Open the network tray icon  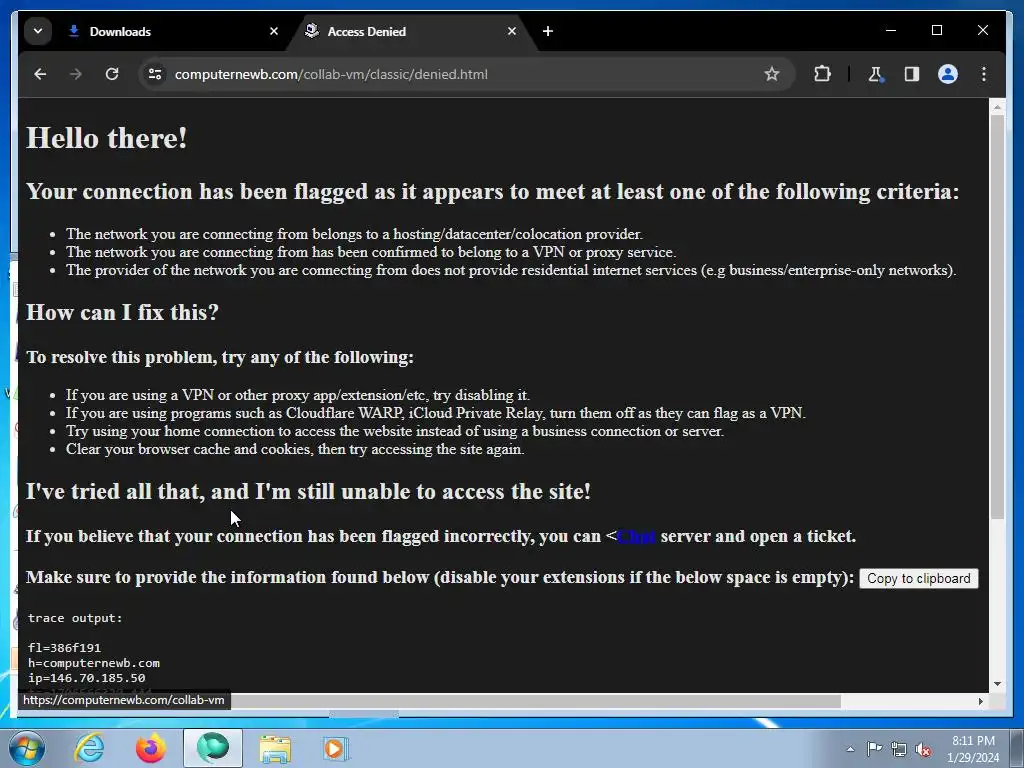[899, 750]
